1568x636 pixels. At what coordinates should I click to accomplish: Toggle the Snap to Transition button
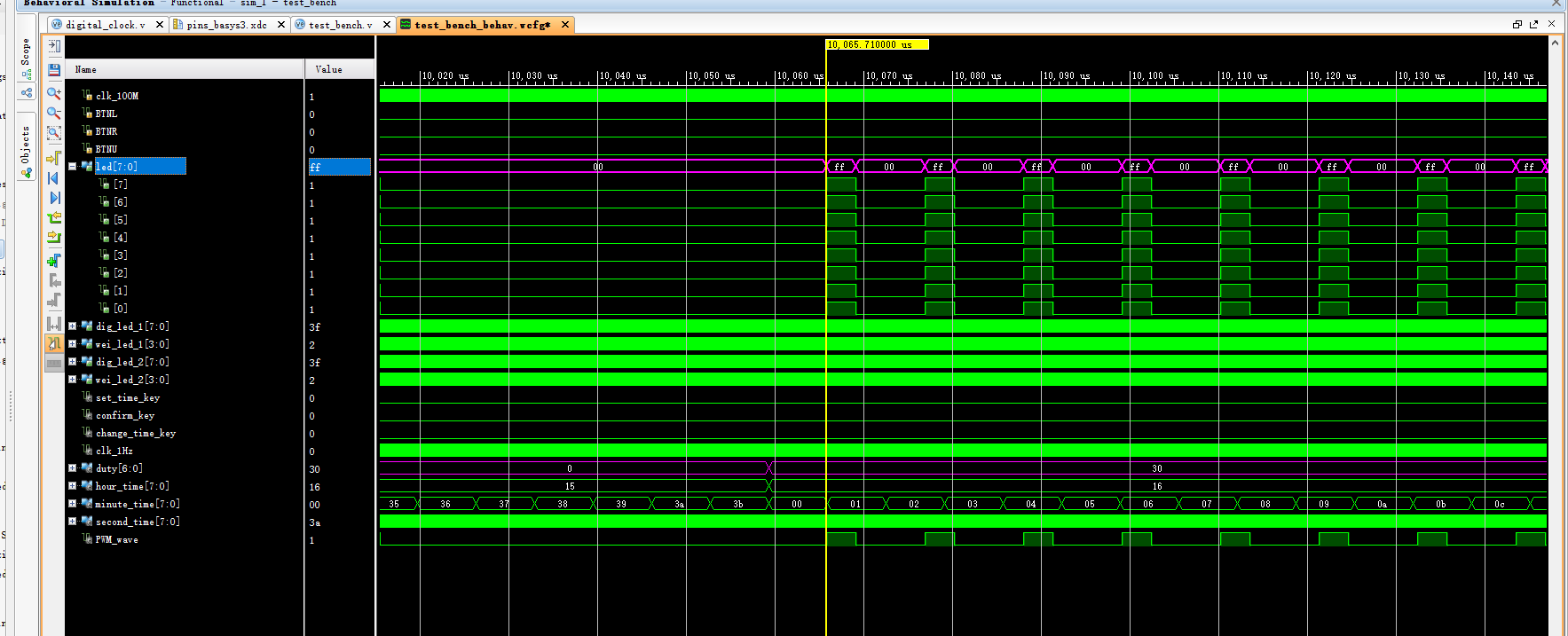pyautogui.click(x=54, y=343)
